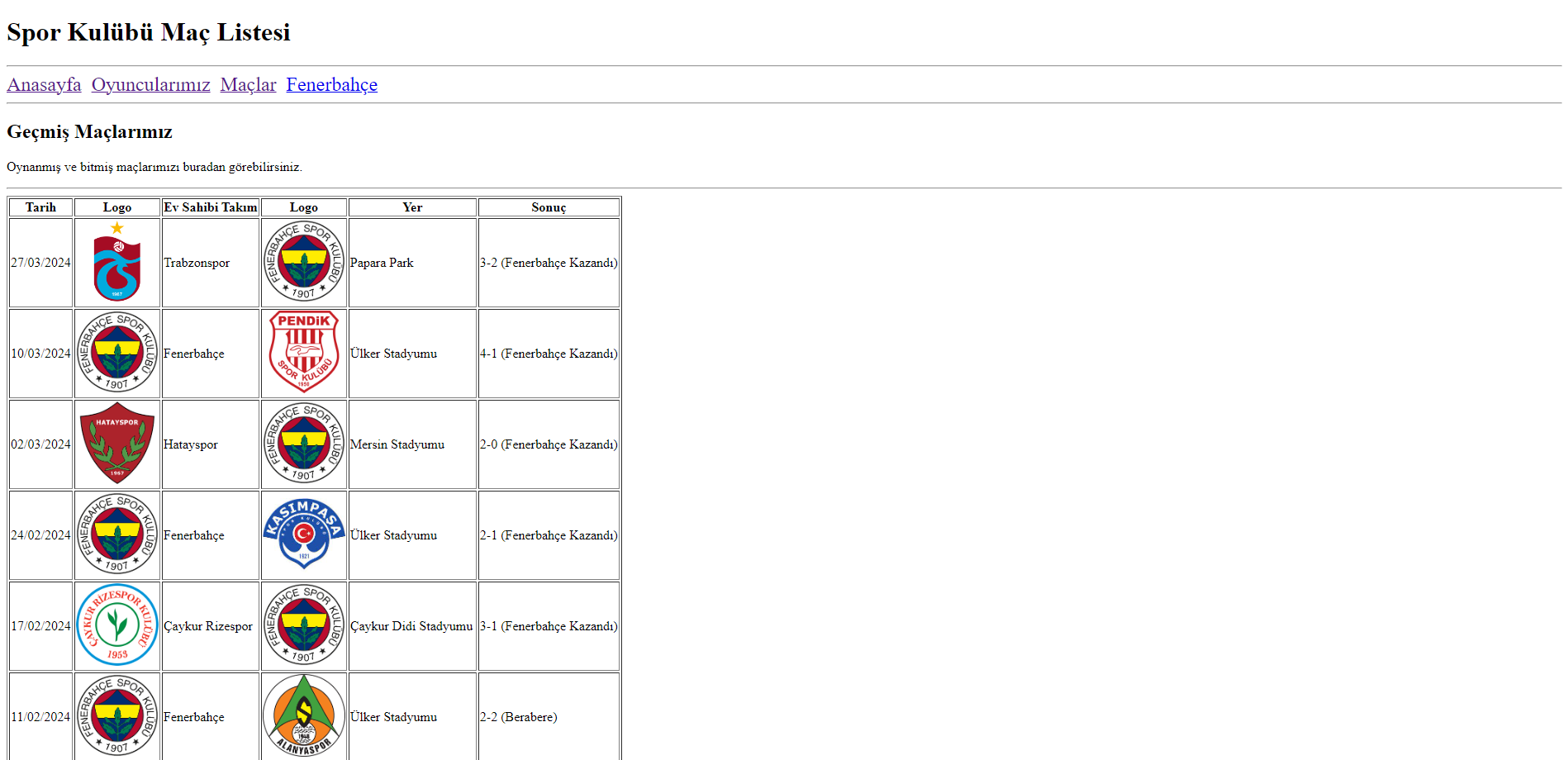Click the date 17/02/2024

(x=40, y=626)
